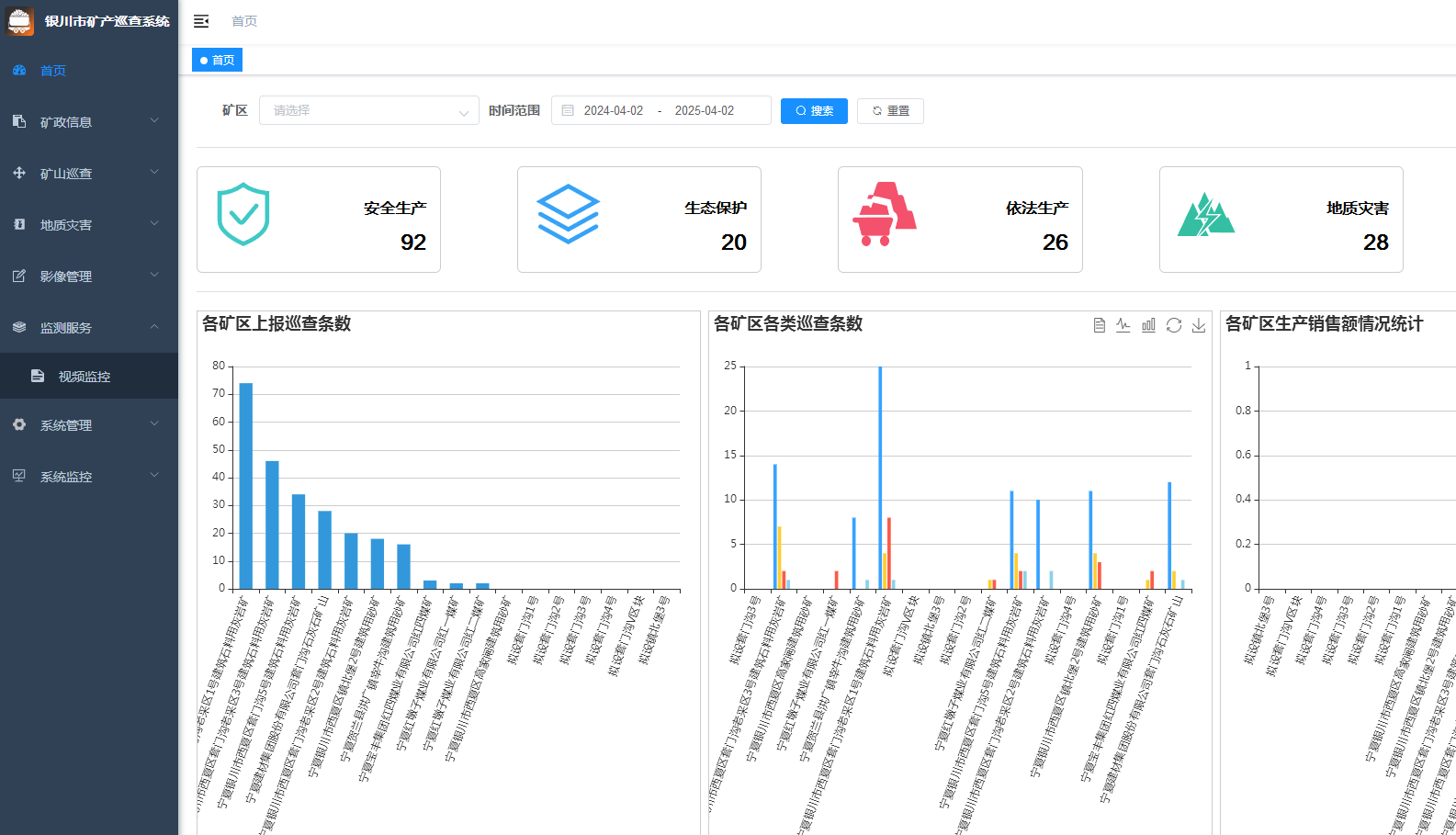Screen dimensions: 1456x835
Task: Click the blue 搜索 button
Action: pyautogui.click(x=814, y=110)
